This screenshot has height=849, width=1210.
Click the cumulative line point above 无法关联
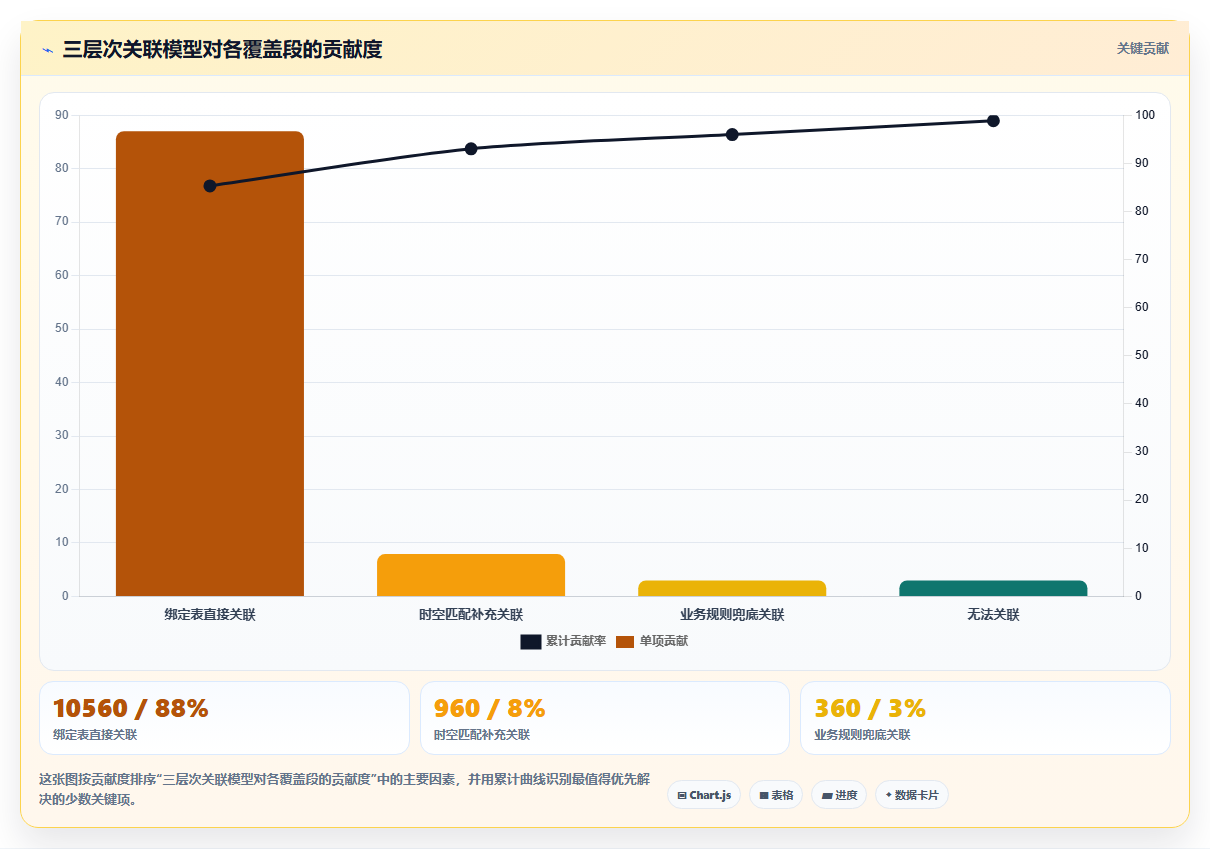click(993, 121)
